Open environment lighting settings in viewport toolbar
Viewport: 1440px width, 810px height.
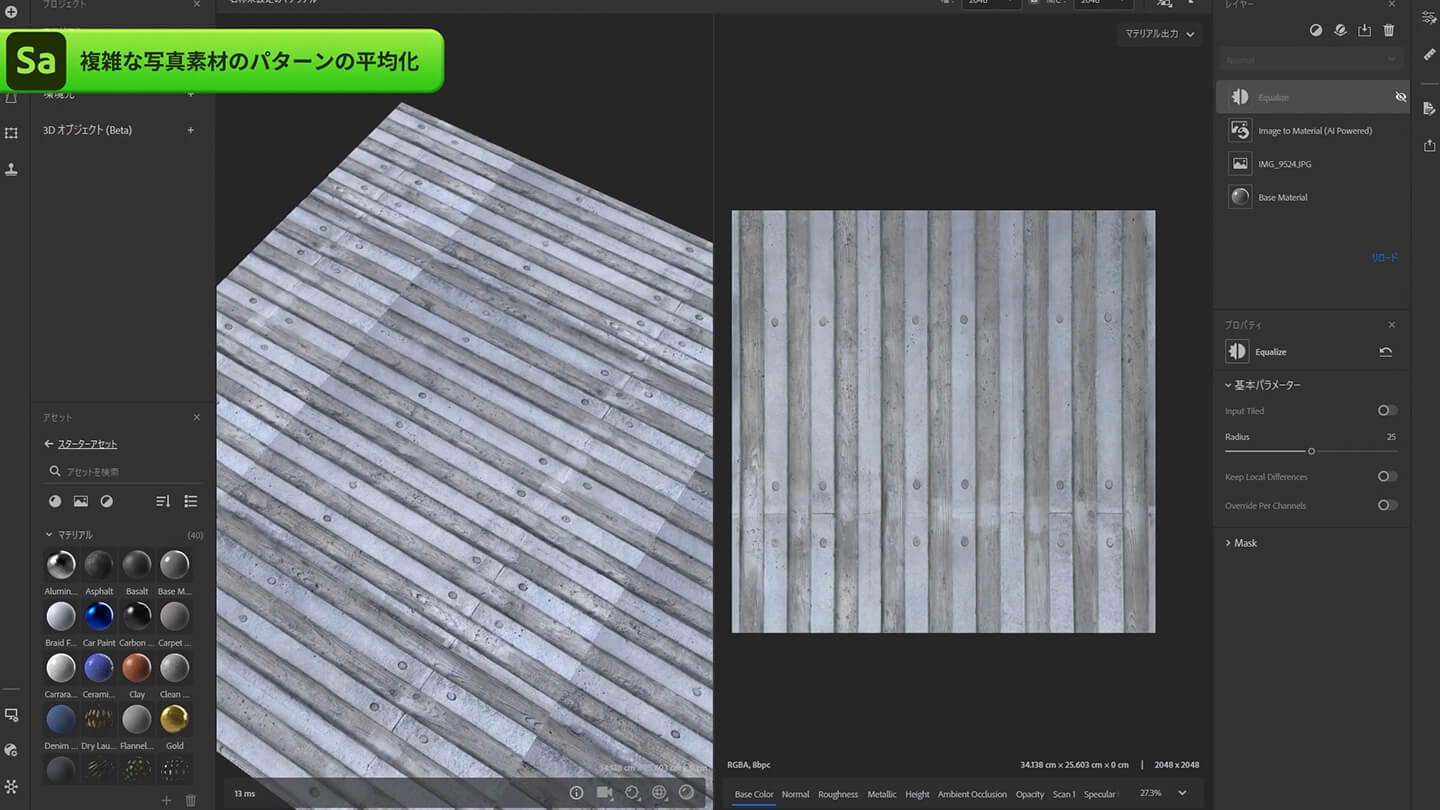click(x=632, y=792)
